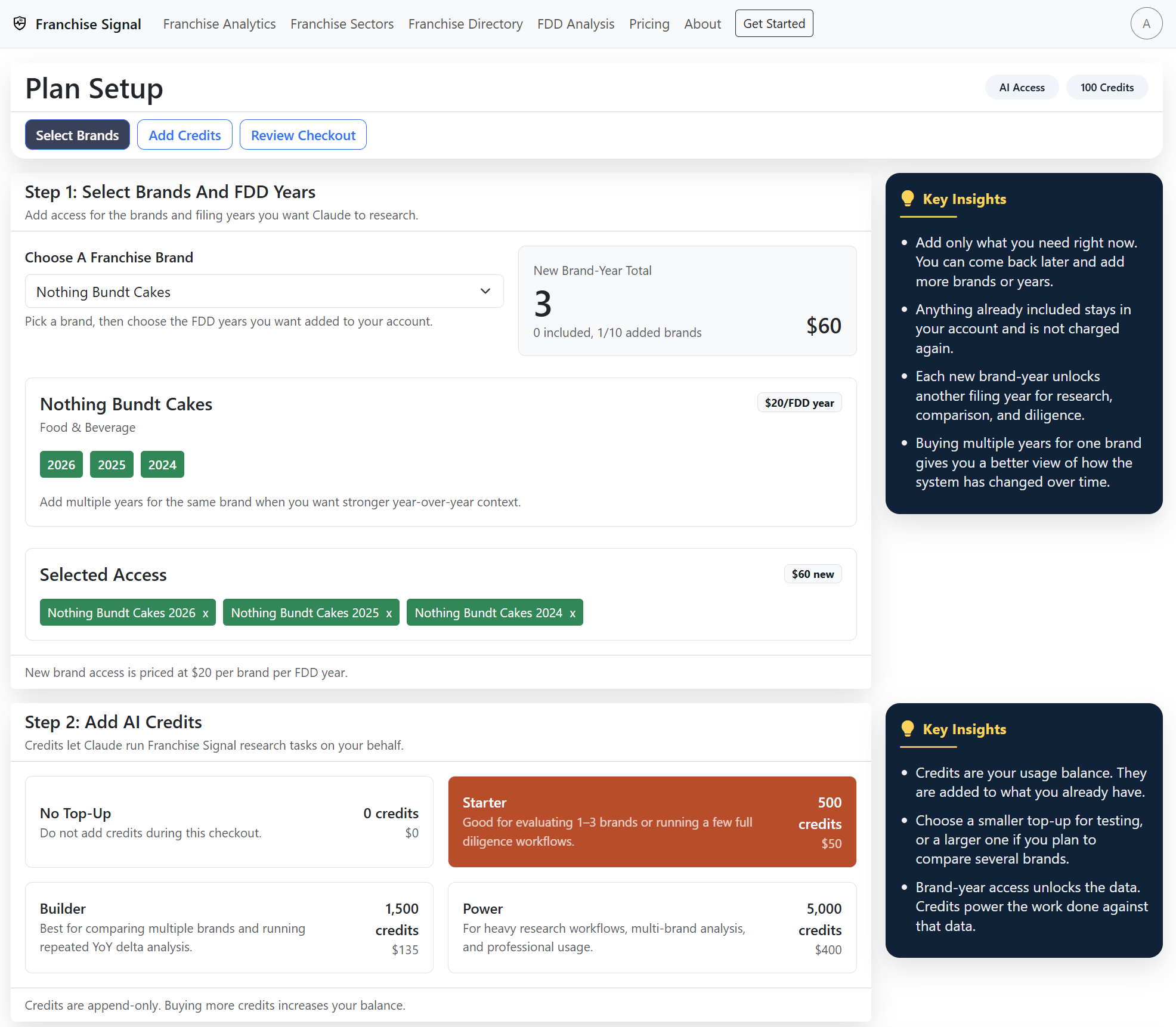Image resolution: width=1176 pixels, height=1027 pixels.
Task: Open Franchise Analytics in the nav bar
Action: 219,24
